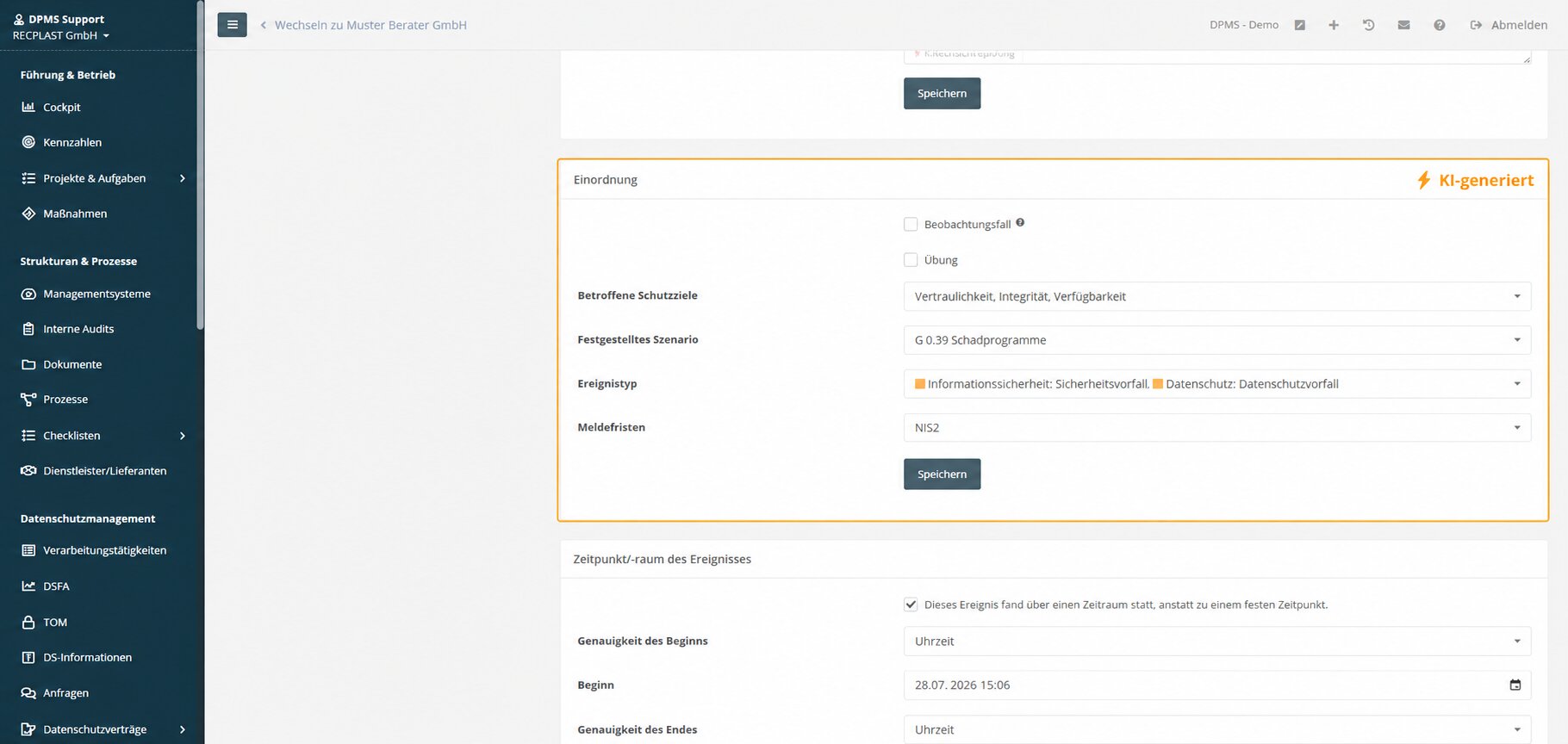The height and width of the screenshot is (744, 1568).
Task: Click the text area above upper Speichern
Action: point(1217,56)
